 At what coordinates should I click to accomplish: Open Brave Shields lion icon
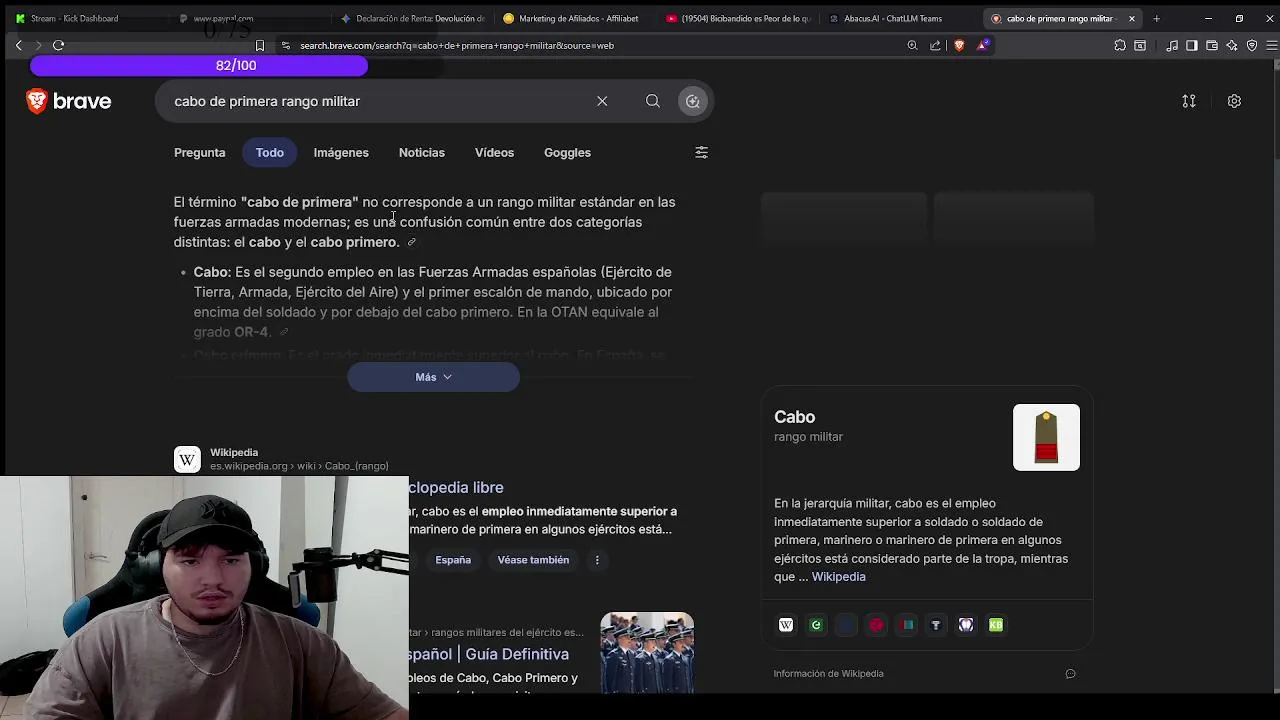tap(959, 45)
